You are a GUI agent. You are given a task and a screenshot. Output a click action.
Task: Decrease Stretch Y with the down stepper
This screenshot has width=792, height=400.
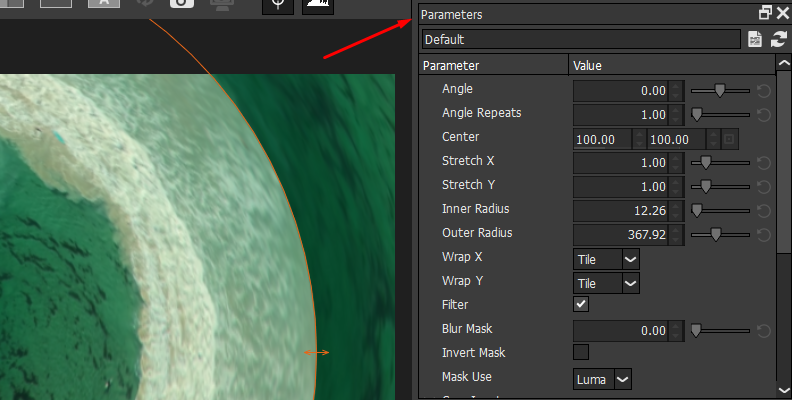click(x=676, y=191)
